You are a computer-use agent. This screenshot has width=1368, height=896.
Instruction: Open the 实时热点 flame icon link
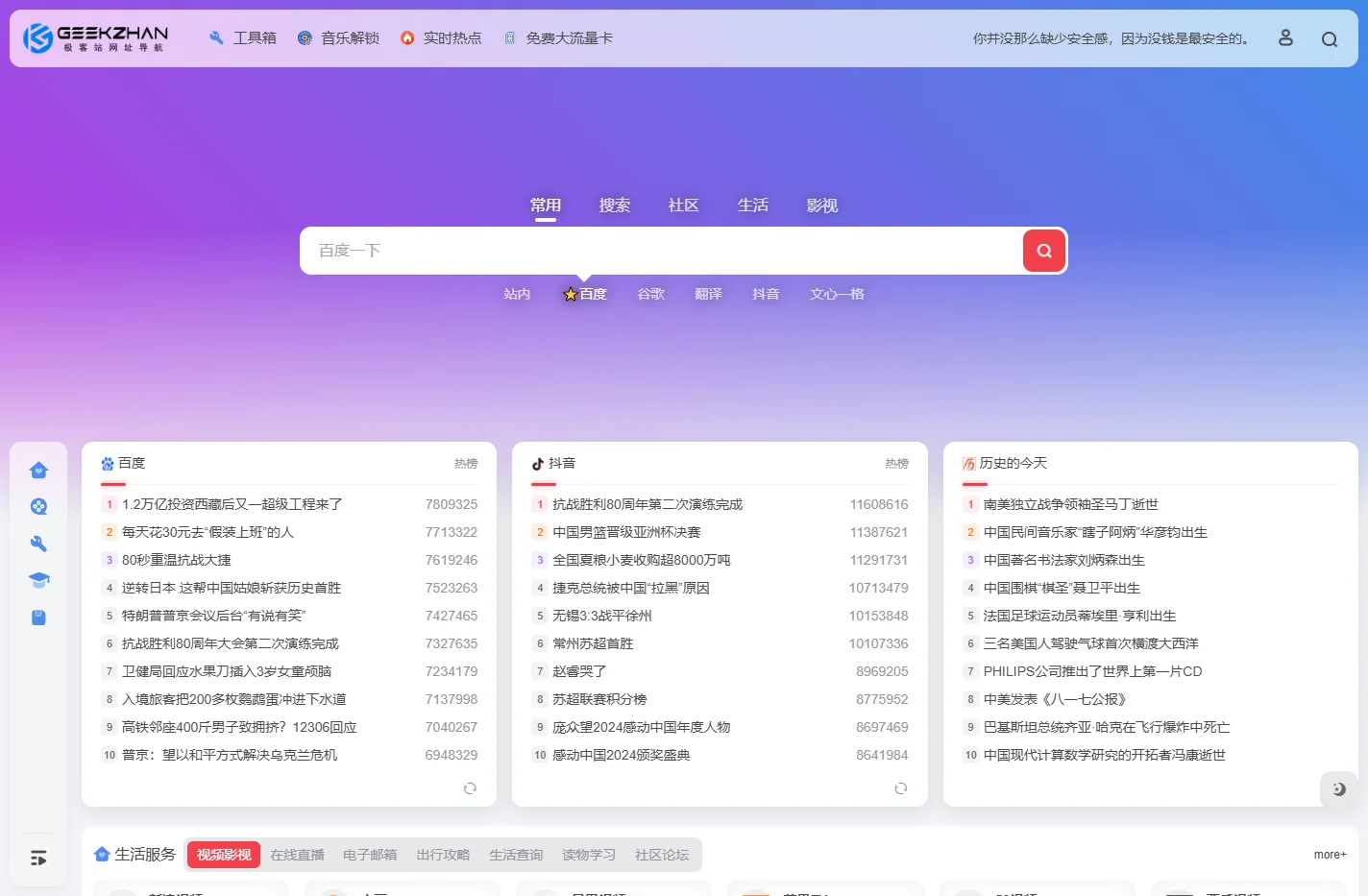click(x=407, y=38)
